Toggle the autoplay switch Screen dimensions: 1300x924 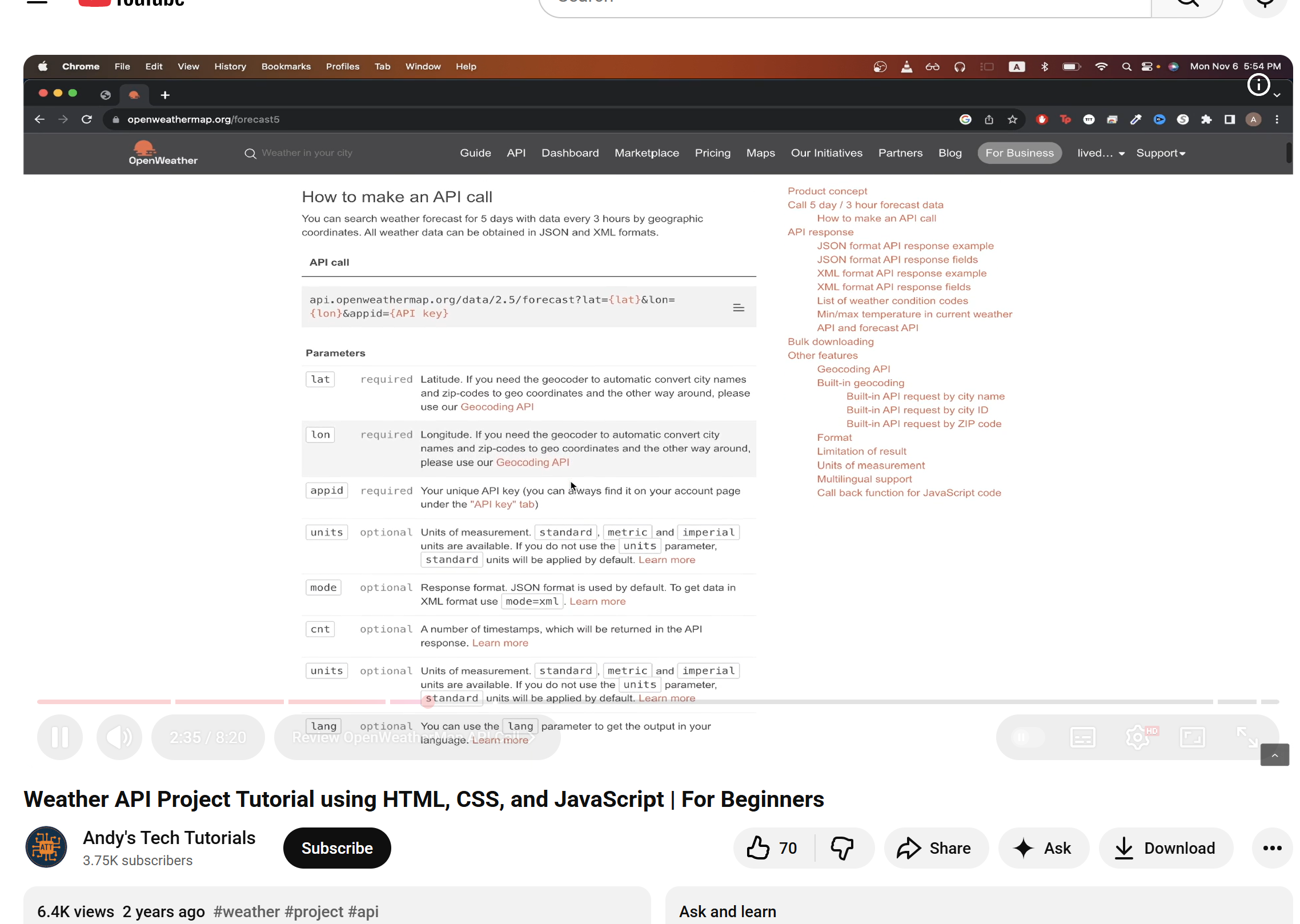pos(1026,737)
